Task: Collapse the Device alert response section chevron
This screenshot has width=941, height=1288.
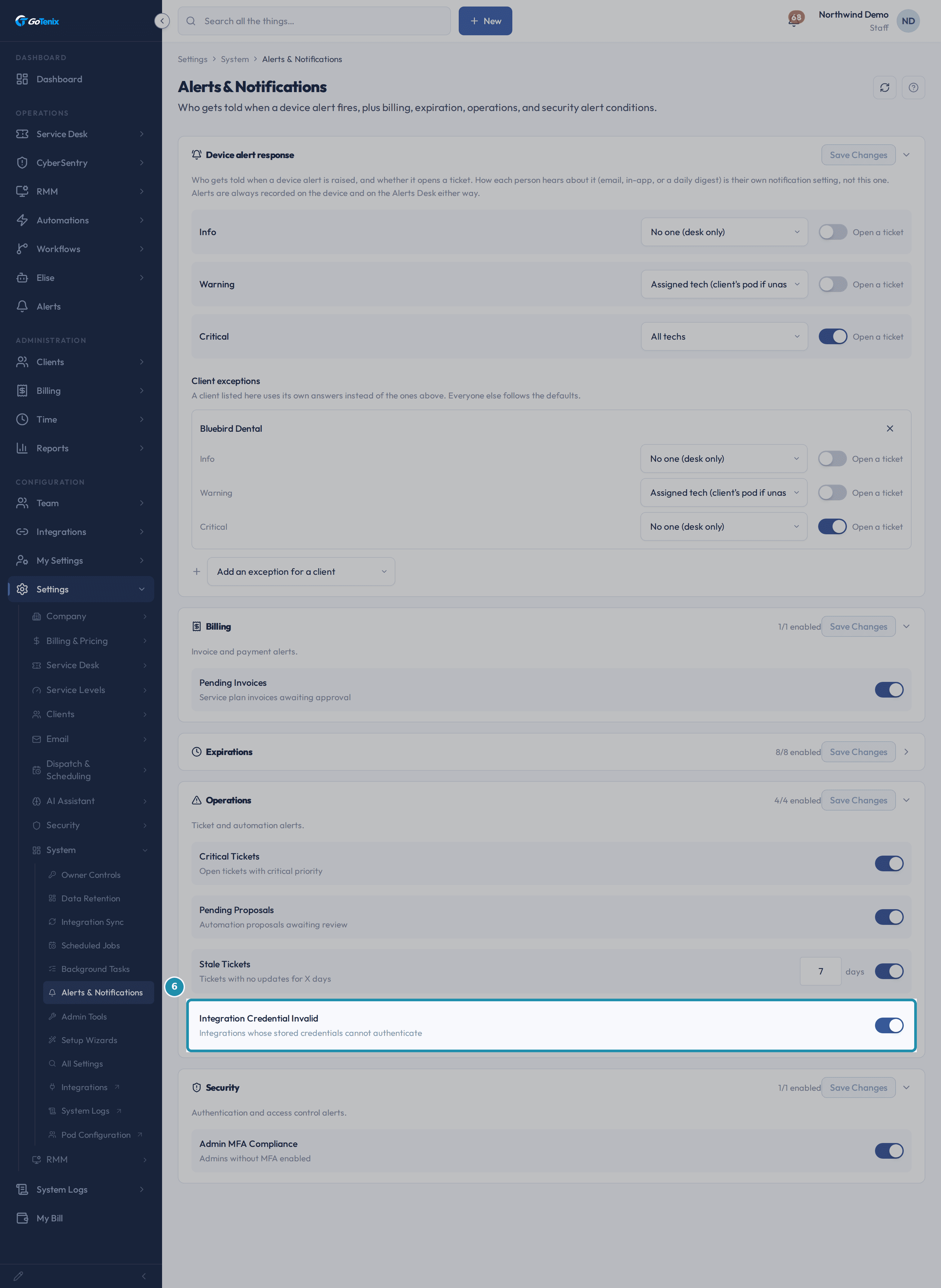Action: (x=906, y=155)
